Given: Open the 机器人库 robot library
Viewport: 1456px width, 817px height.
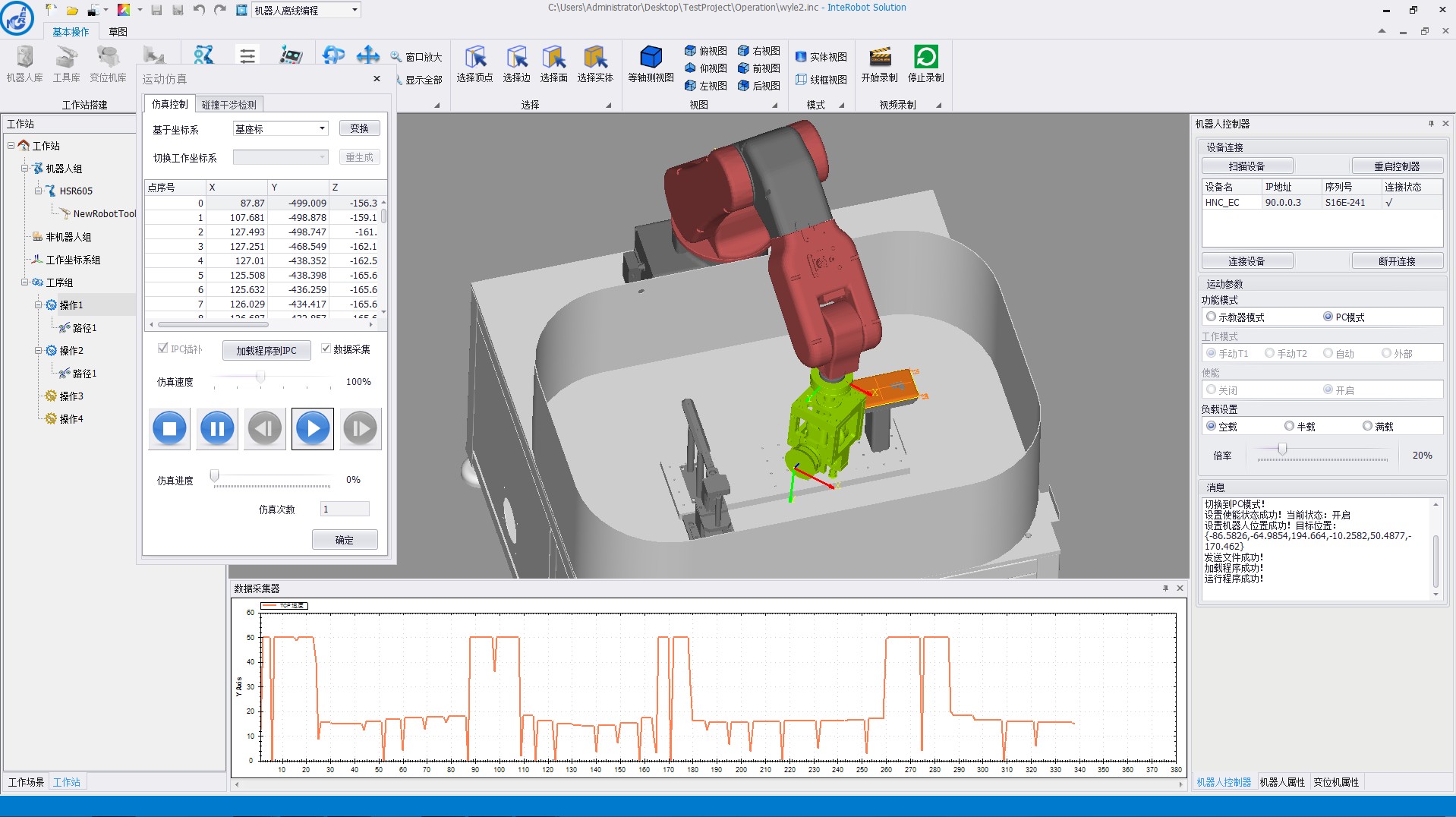Looking at the screenshot, I should click(x=24, y=65).
